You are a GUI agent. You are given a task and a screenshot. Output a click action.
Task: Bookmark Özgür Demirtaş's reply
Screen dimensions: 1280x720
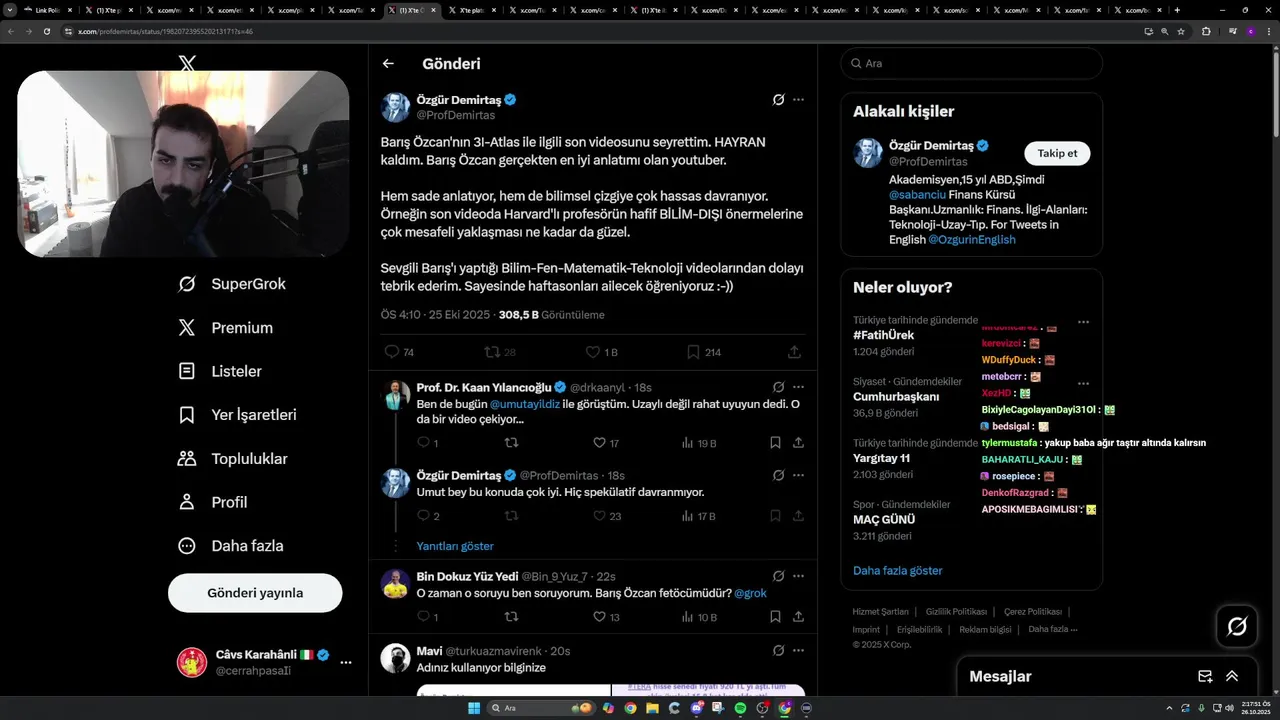(x=775, y=516)
